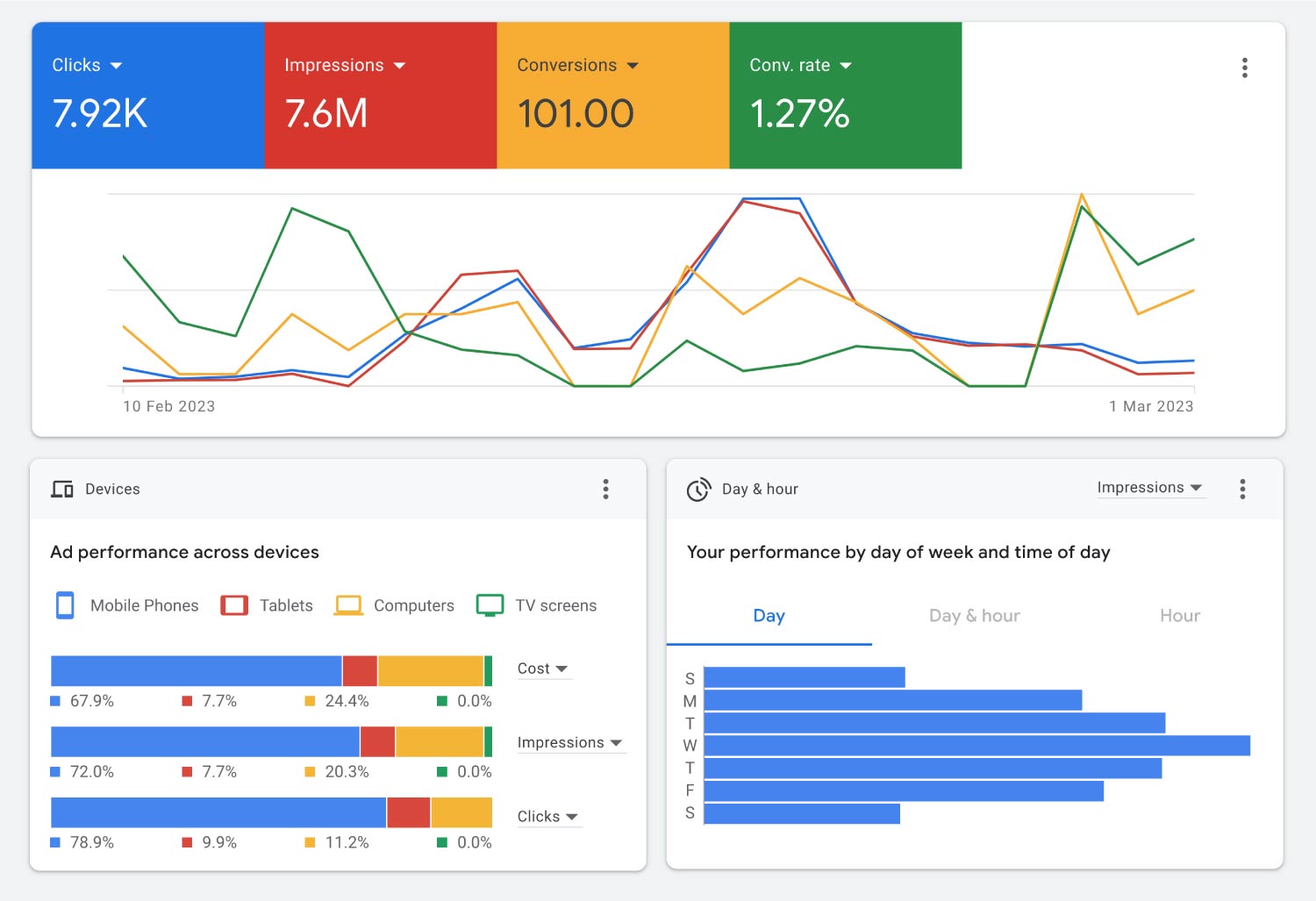
Task: Click the 24.4% computers cost value
Action: (x=347, y=701)
